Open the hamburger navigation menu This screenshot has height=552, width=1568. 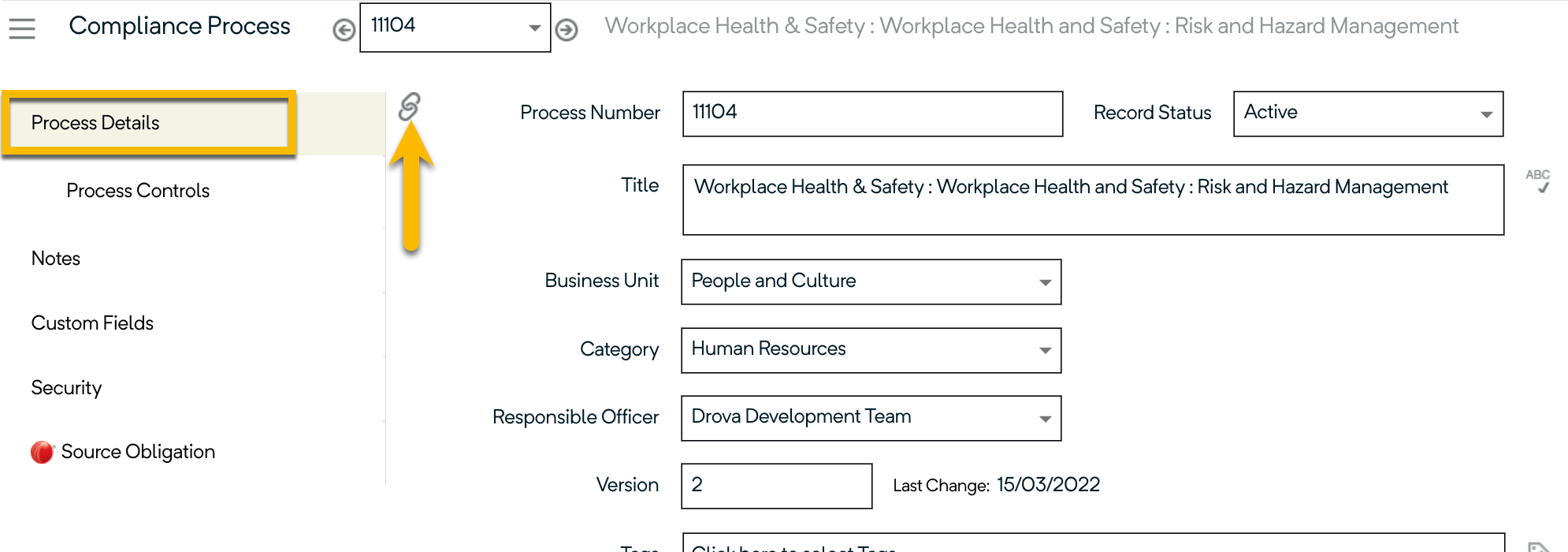point(22,28)
